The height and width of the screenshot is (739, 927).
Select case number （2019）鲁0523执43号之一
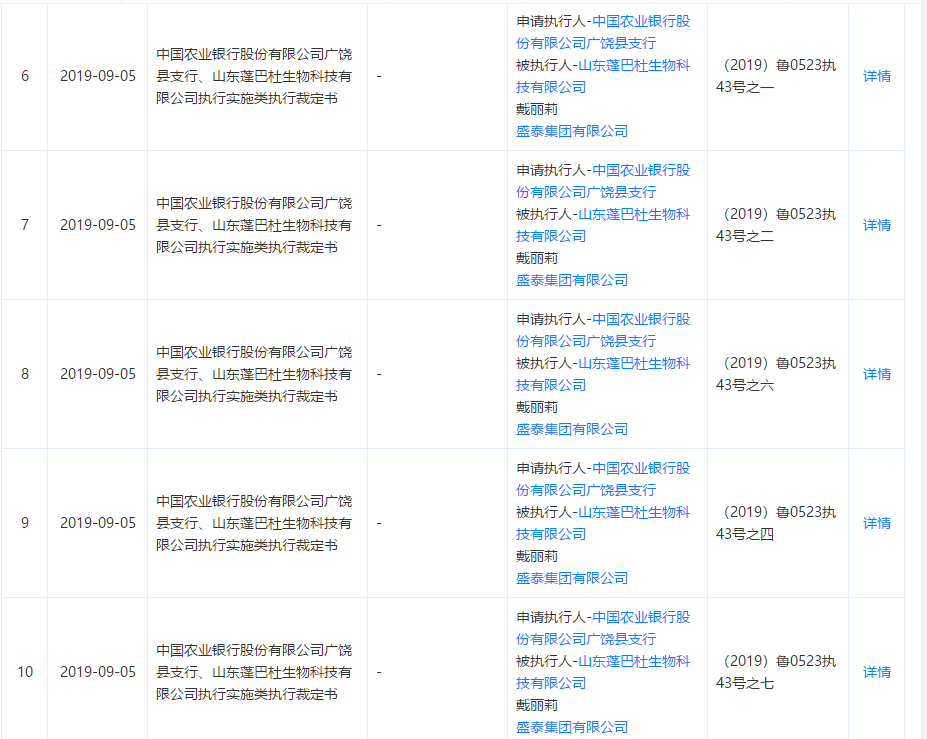(776, 76)
